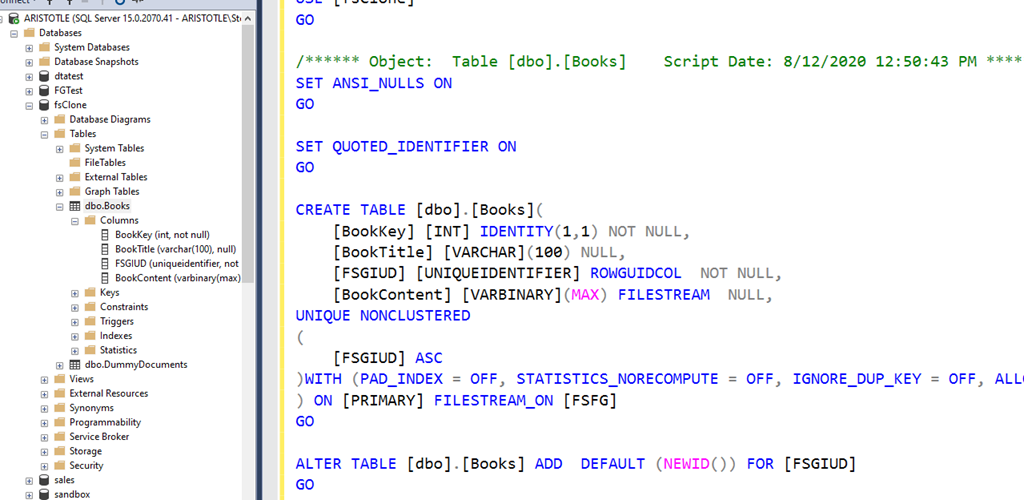Expand the Programmability folder
The image size is (1024, 500).
click(x=45, y=422)
